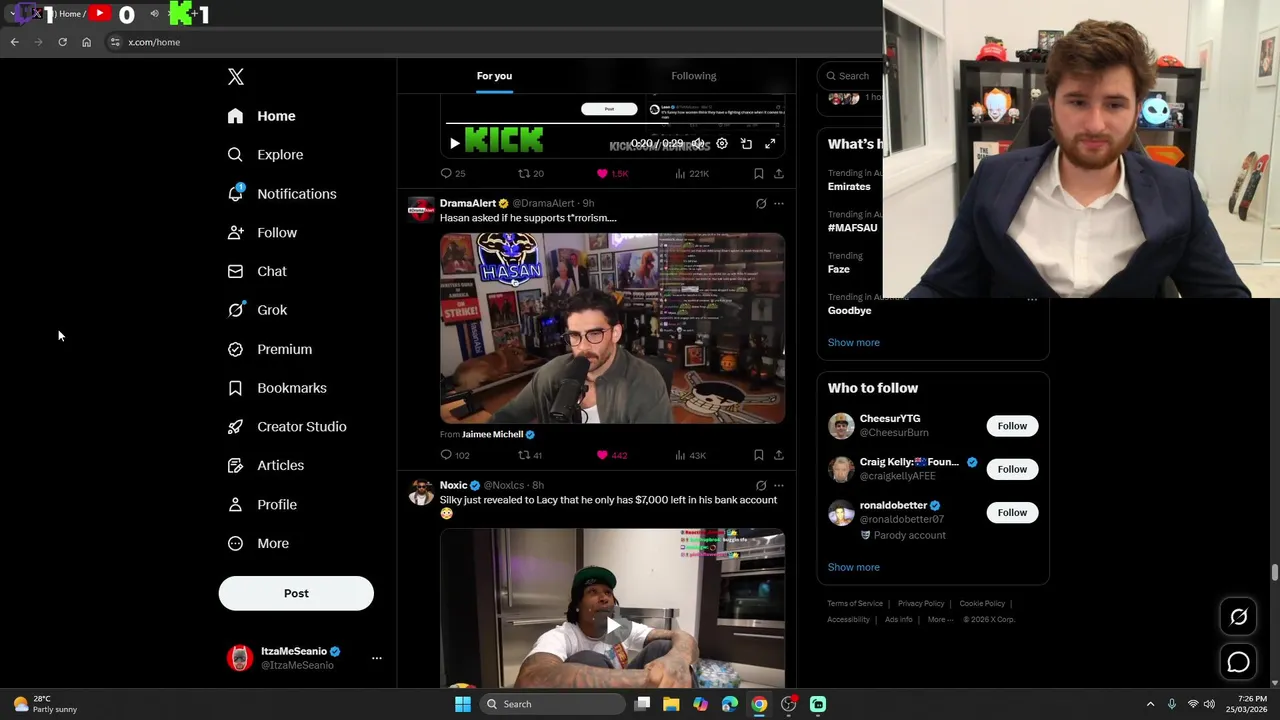View analytics for the post with 221K views
Viewport: 1280px width, 720px height.
(x=692, y=174)
